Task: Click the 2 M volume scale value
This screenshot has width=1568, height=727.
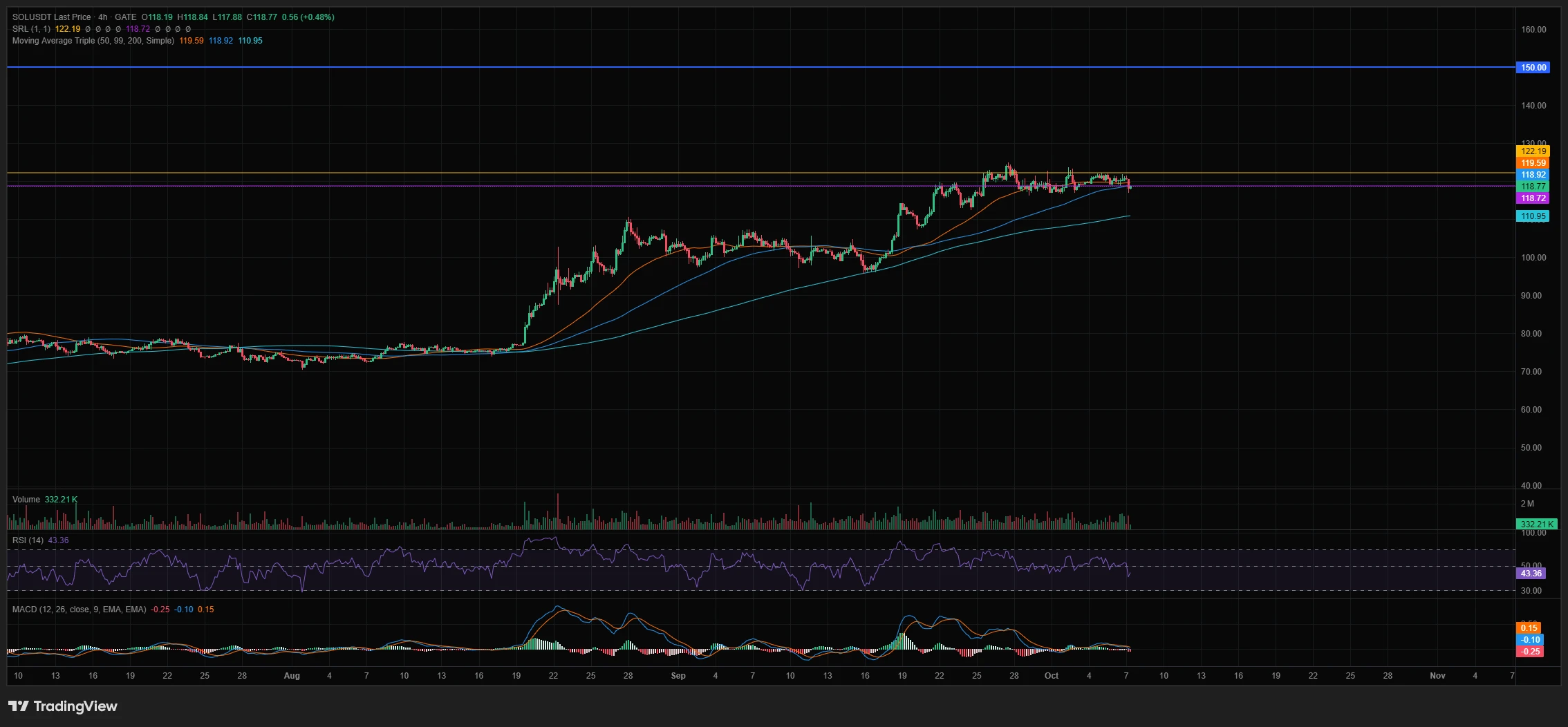Action: coord(1527,504)
